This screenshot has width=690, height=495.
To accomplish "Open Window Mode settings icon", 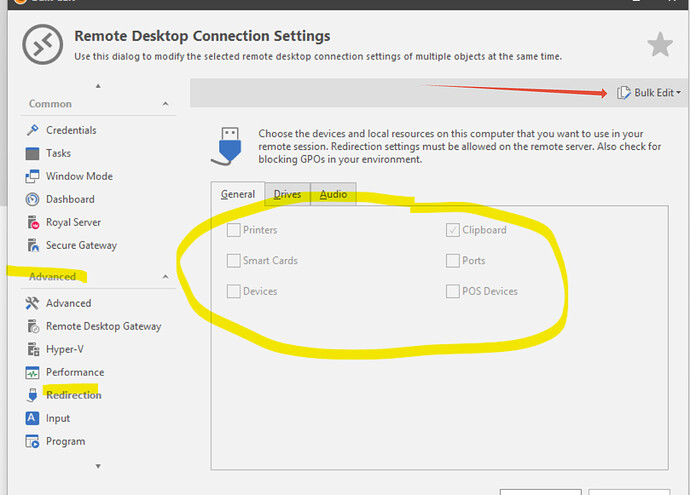I will click(x=32, y=176).
